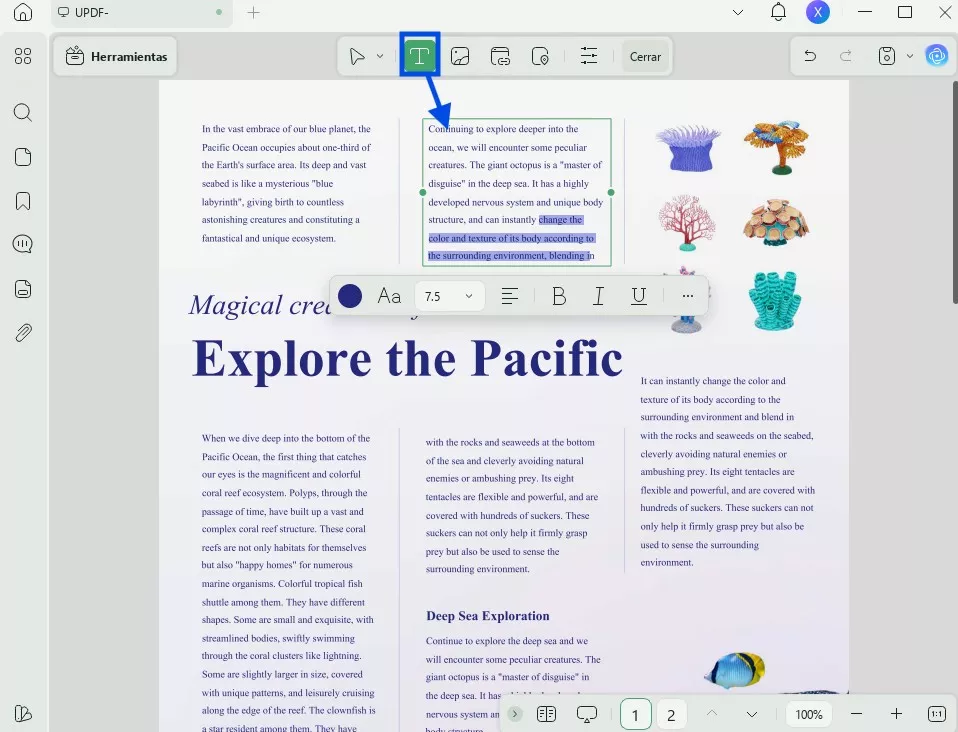Click the bottom-left sidebar layers icon
Viewport: 958px width, 732px height.
(x=23, y=713)
